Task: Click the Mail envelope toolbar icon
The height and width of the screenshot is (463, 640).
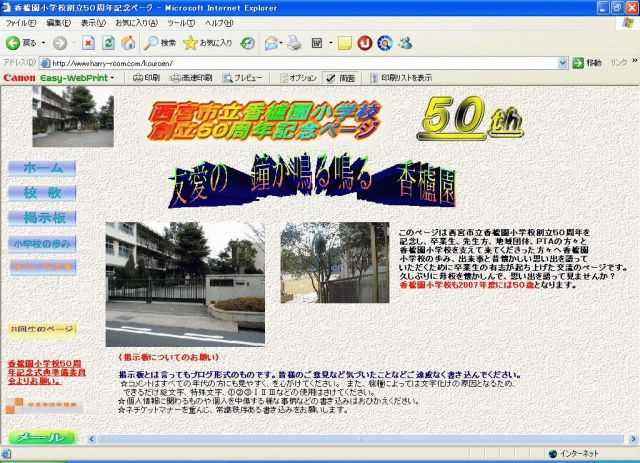Action: (x=272, y=43)
